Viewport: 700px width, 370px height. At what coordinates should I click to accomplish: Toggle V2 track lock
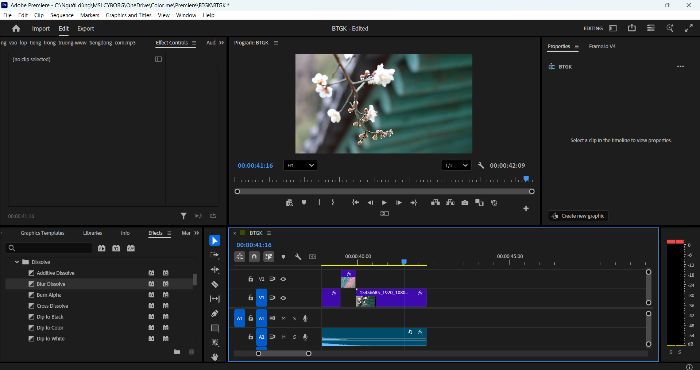pos(250,279)
